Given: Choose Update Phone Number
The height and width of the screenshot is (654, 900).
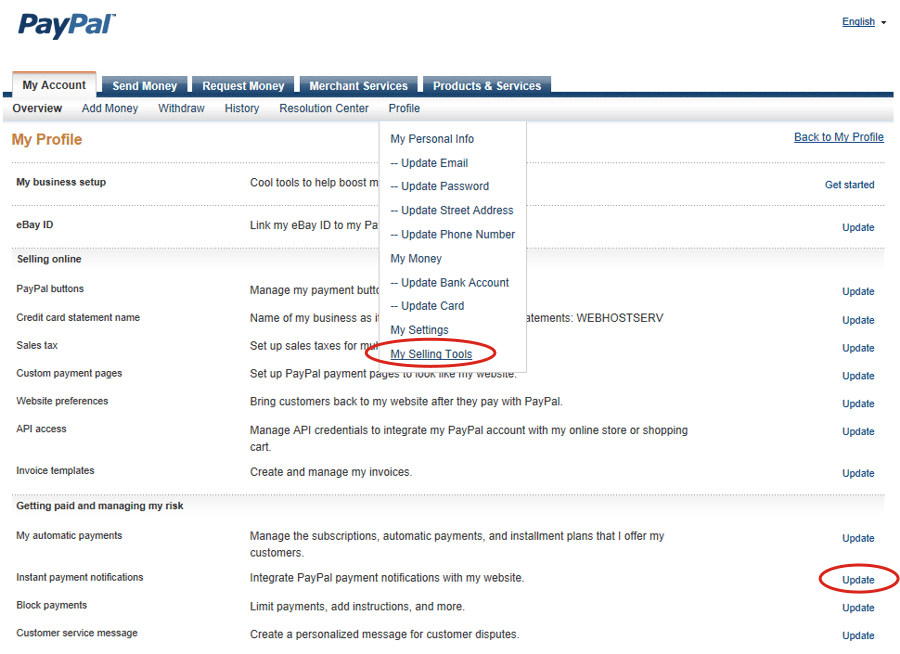Looking at the screenshot, I should [453, 234].
